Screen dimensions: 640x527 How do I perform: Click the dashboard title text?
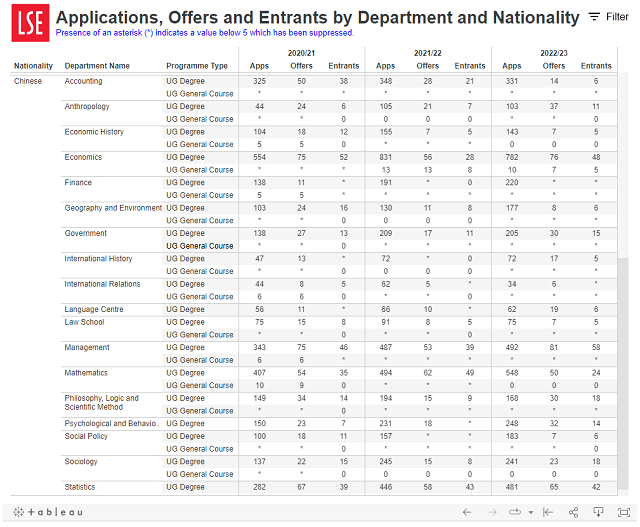318,18
